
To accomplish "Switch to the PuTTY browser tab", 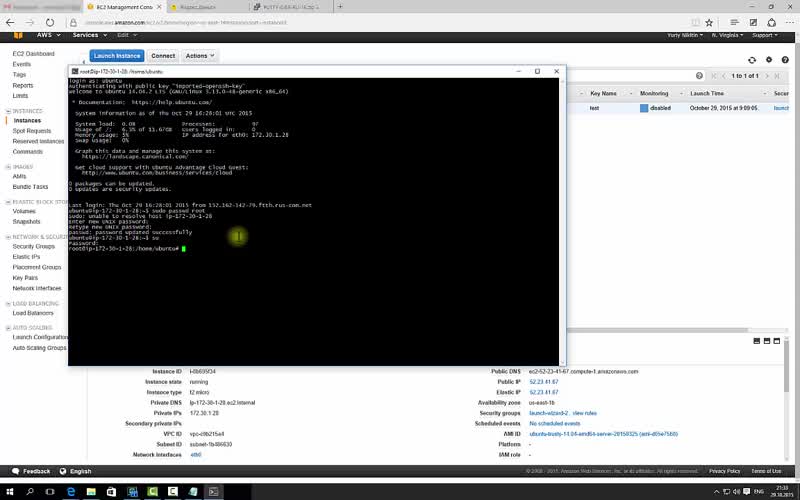I will point(291,7).
